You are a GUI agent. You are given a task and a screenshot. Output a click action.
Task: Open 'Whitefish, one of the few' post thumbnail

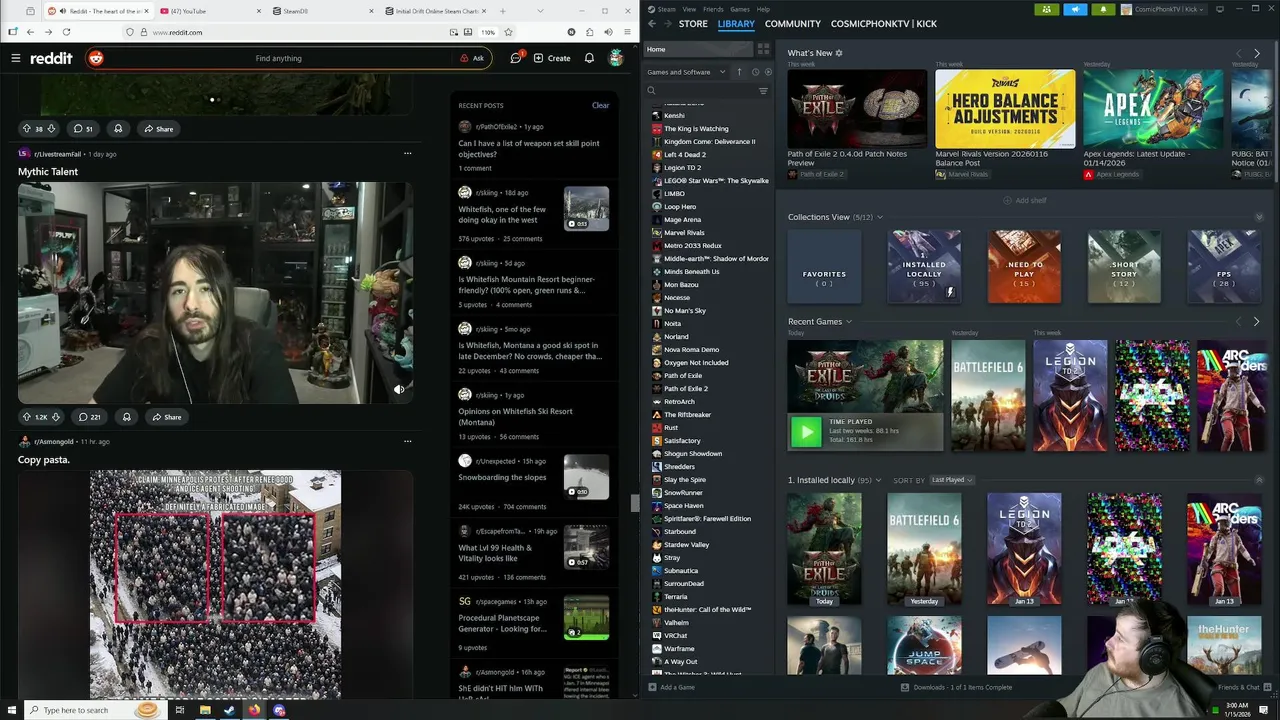point(586,209)
